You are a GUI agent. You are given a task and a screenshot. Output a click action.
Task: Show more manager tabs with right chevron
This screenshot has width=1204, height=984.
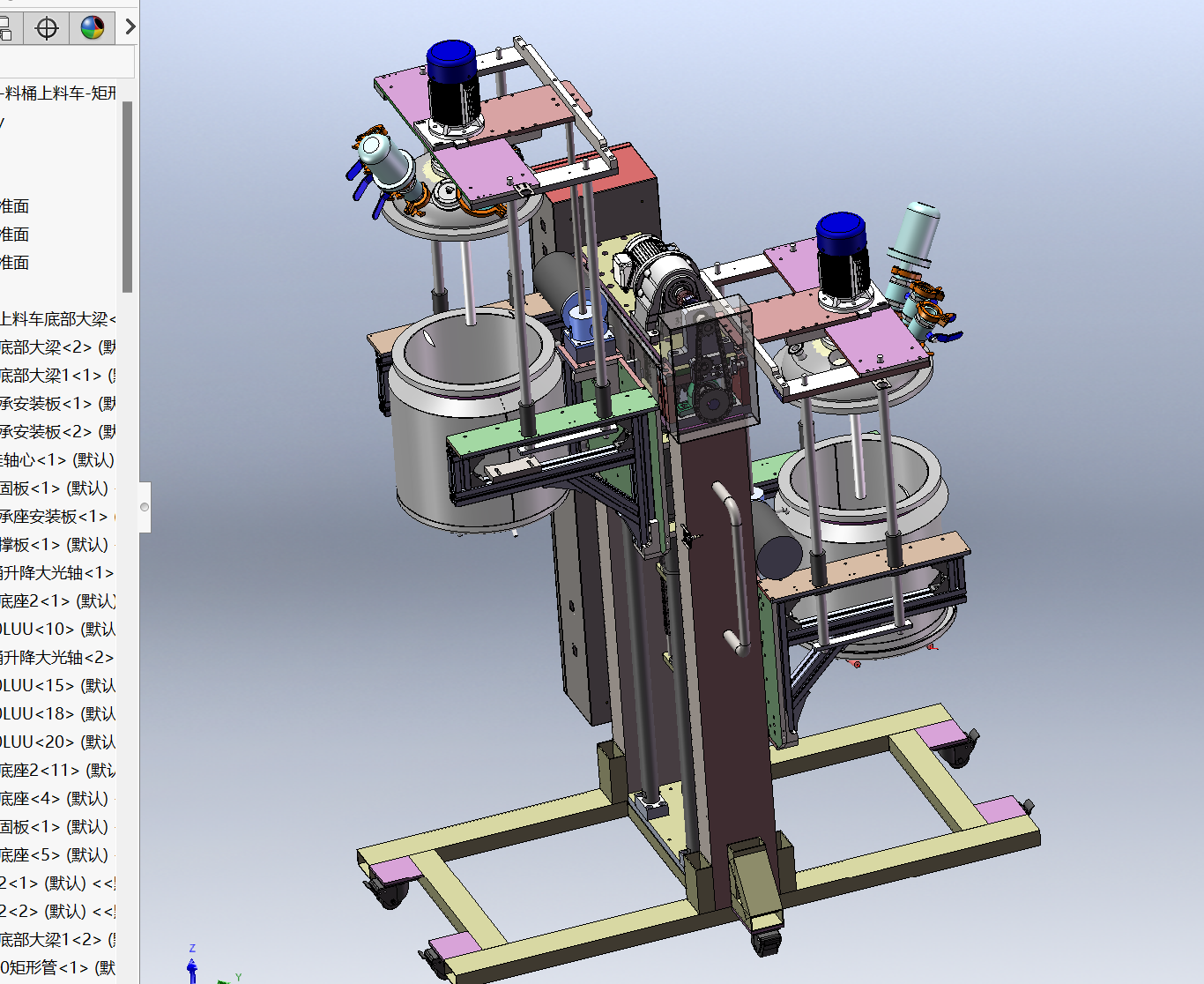point(129,27)
